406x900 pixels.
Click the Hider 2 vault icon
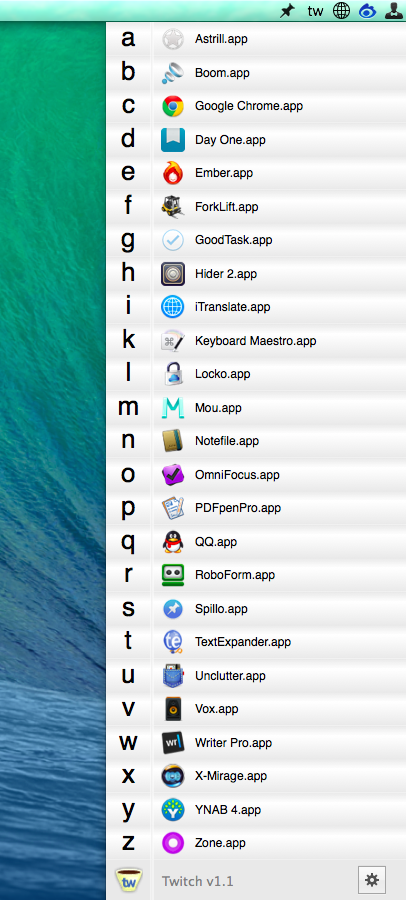pos(173,273)
